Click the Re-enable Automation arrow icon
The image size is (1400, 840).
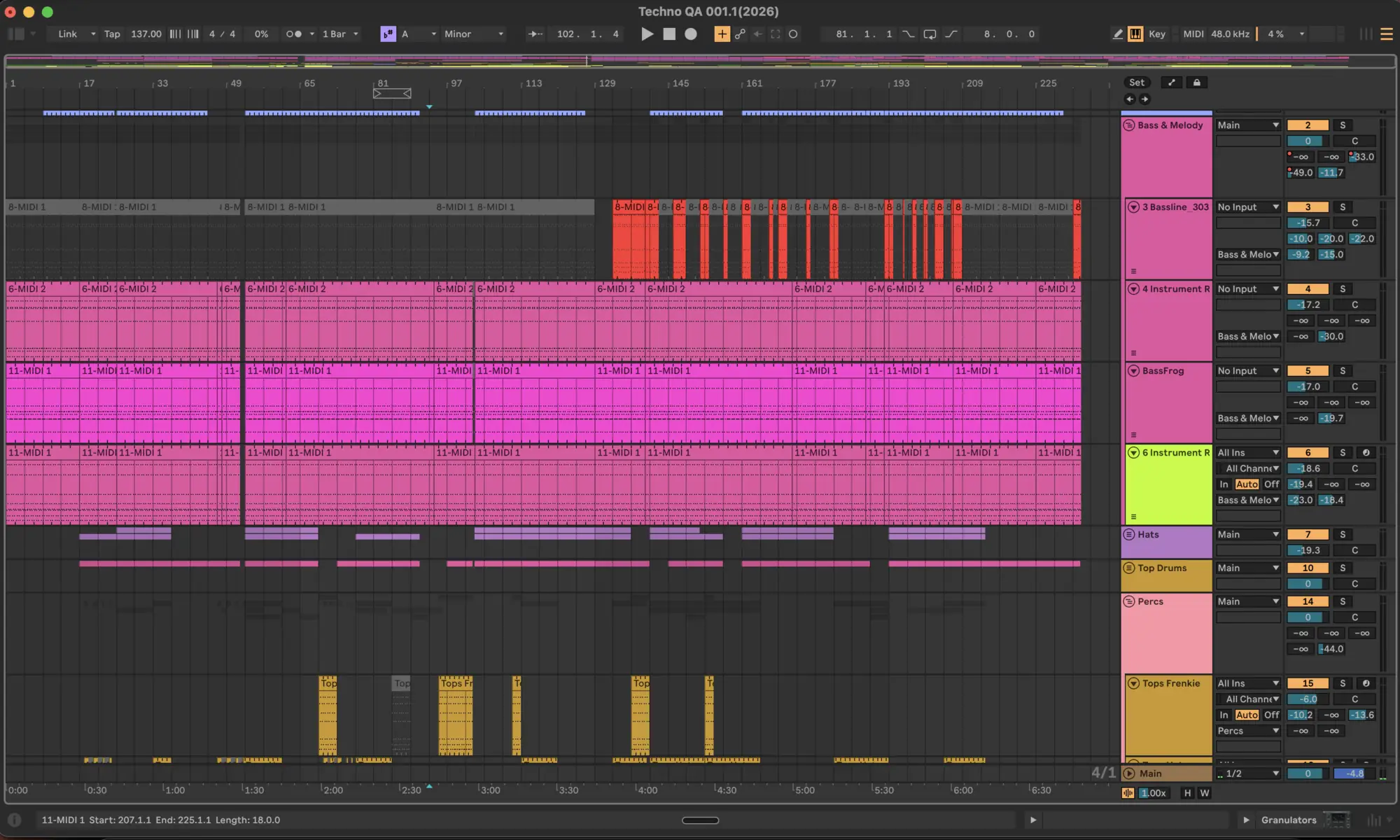(x=757, y=34)
